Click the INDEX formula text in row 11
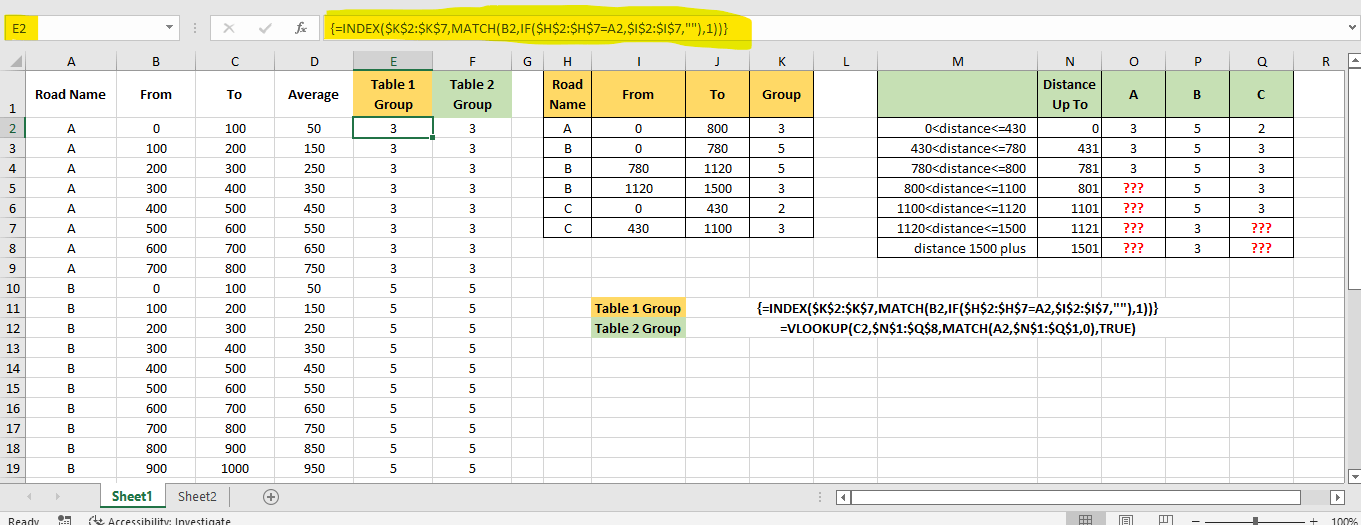The height and width of the screenshot is (525, 1361). [x=958, y=308]
